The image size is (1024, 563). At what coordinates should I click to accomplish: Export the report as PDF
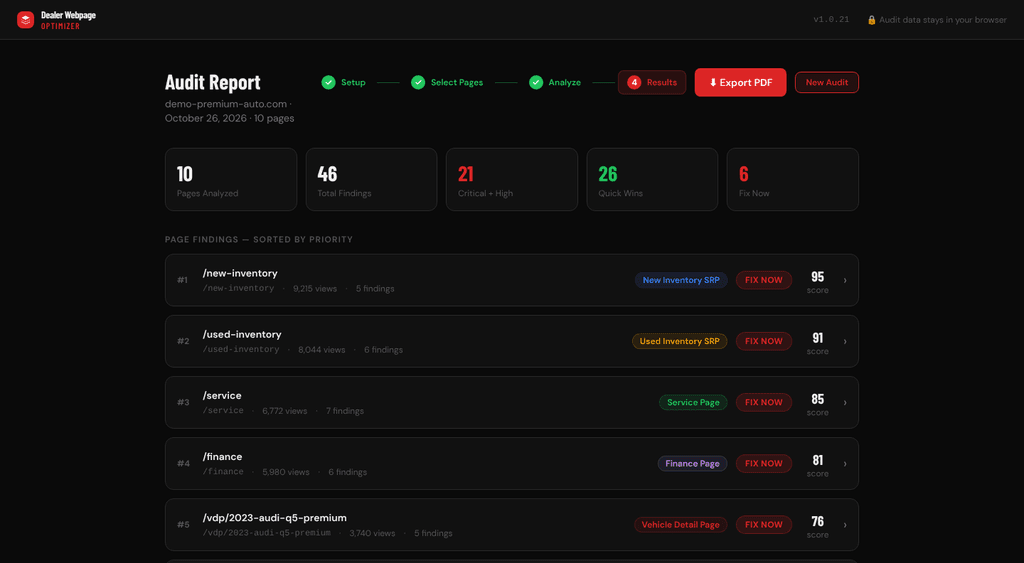pyautogui.click(x=741, y=82)
